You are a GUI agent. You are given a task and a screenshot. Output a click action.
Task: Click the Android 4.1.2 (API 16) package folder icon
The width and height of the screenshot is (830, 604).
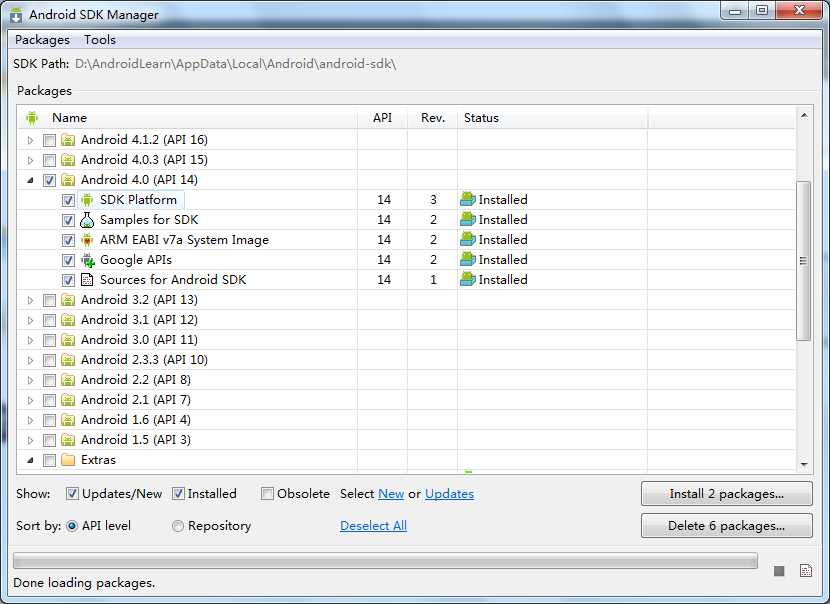coord(68,140)
